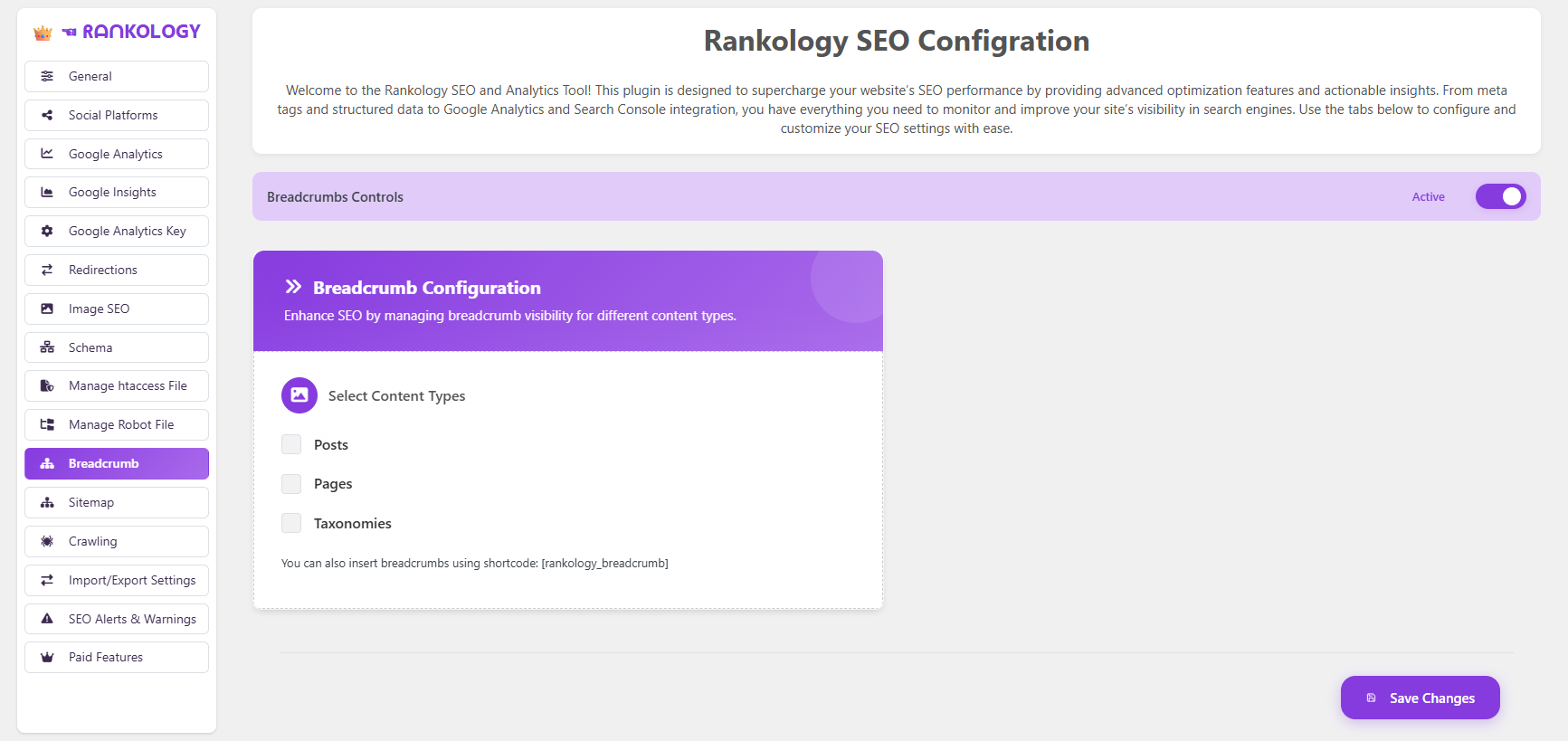The height and width of the screenshot is (741, 1568).
Task: Tick the Taxonomies checkbox
Action: coord(291,523)
